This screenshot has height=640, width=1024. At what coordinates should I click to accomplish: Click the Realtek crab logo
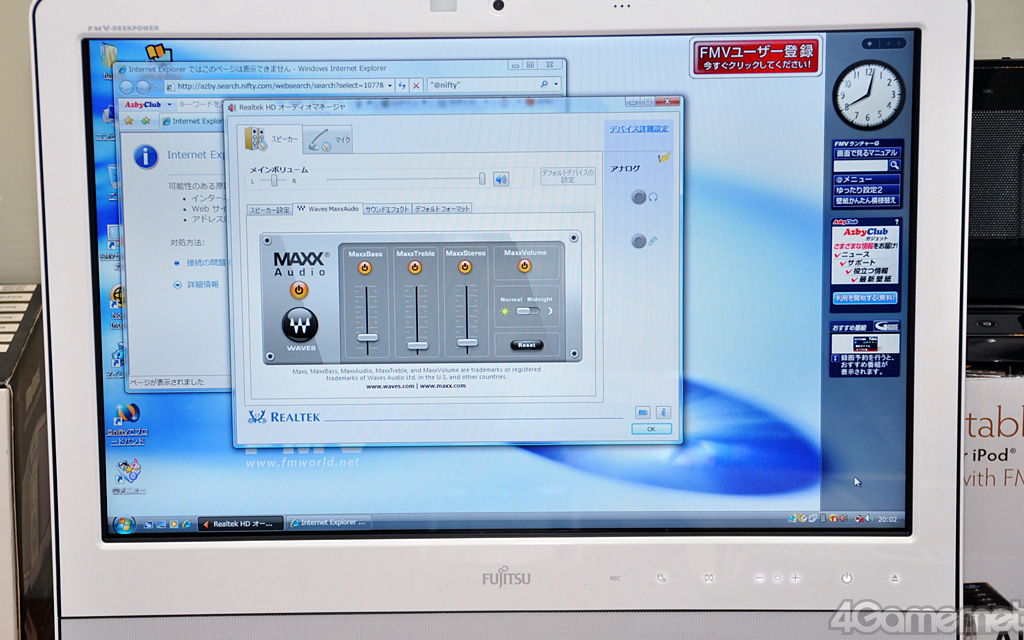tap(257, 417)
